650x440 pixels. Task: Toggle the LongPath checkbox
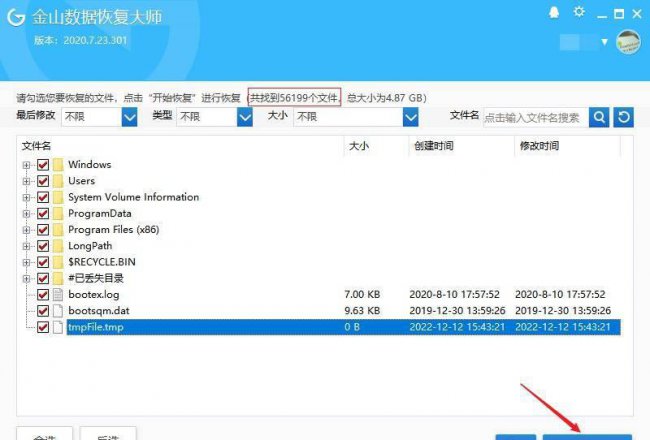(x=43, y=246)
